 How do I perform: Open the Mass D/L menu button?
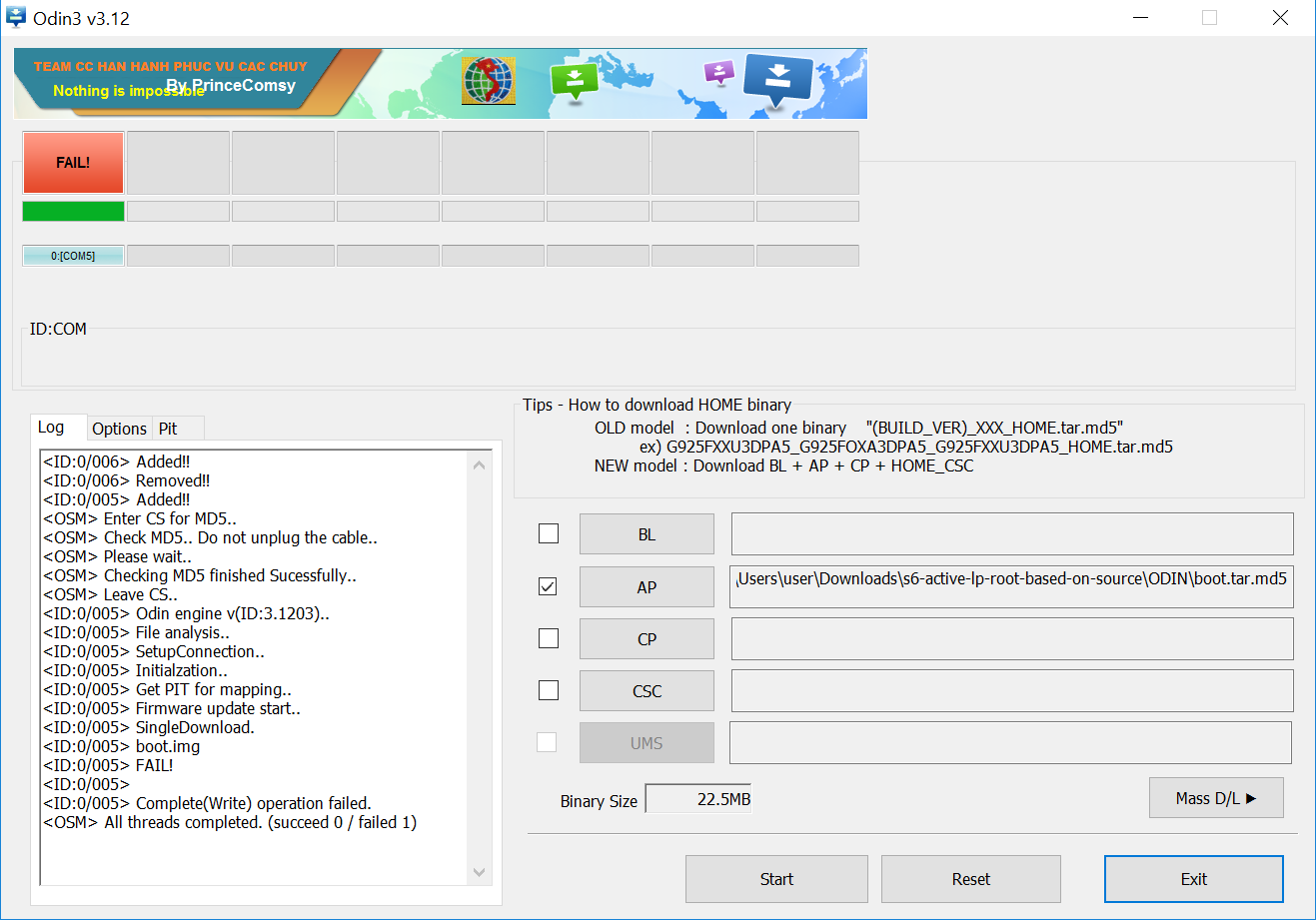pyautogui.click(x=1216, y=798)
